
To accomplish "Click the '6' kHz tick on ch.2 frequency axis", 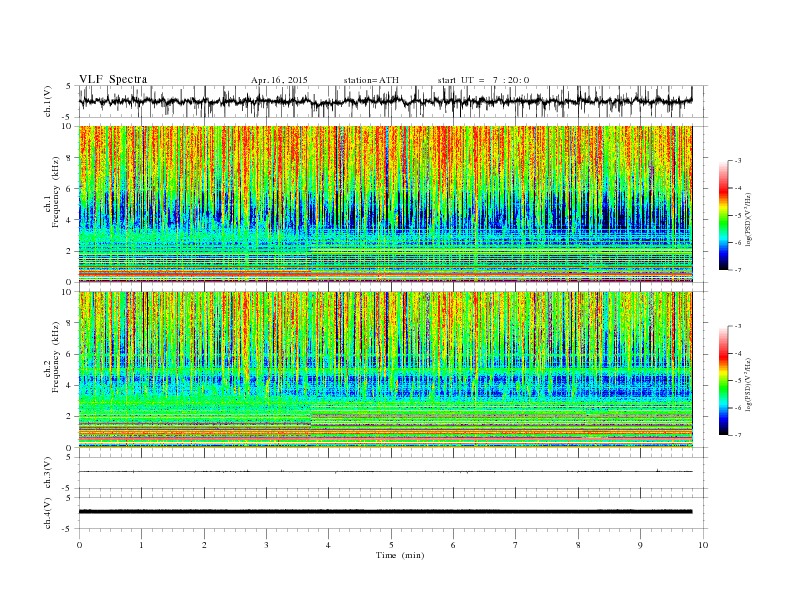I will point(70,354).
